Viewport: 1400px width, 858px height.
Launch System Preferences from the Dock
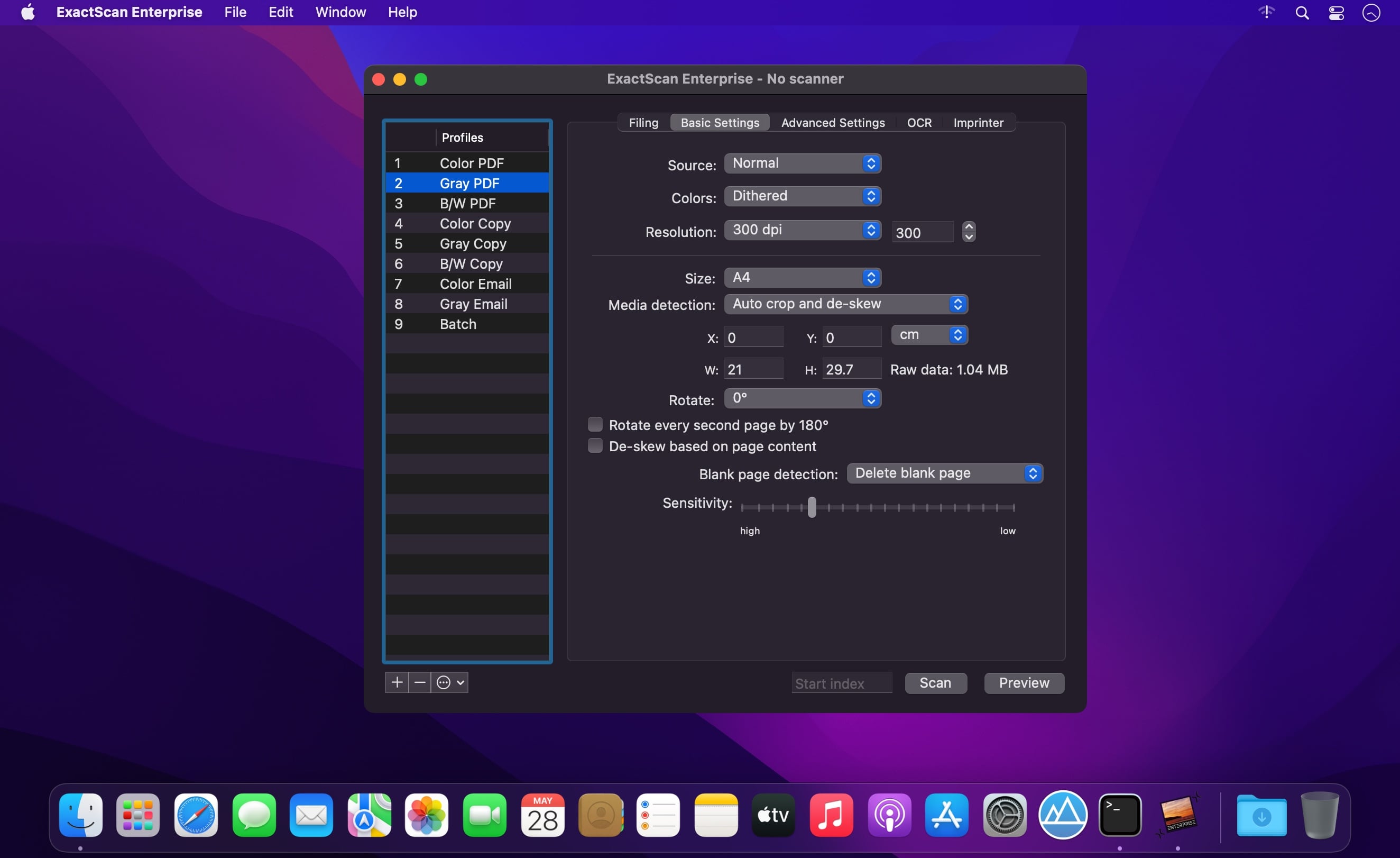(1005, 815)
